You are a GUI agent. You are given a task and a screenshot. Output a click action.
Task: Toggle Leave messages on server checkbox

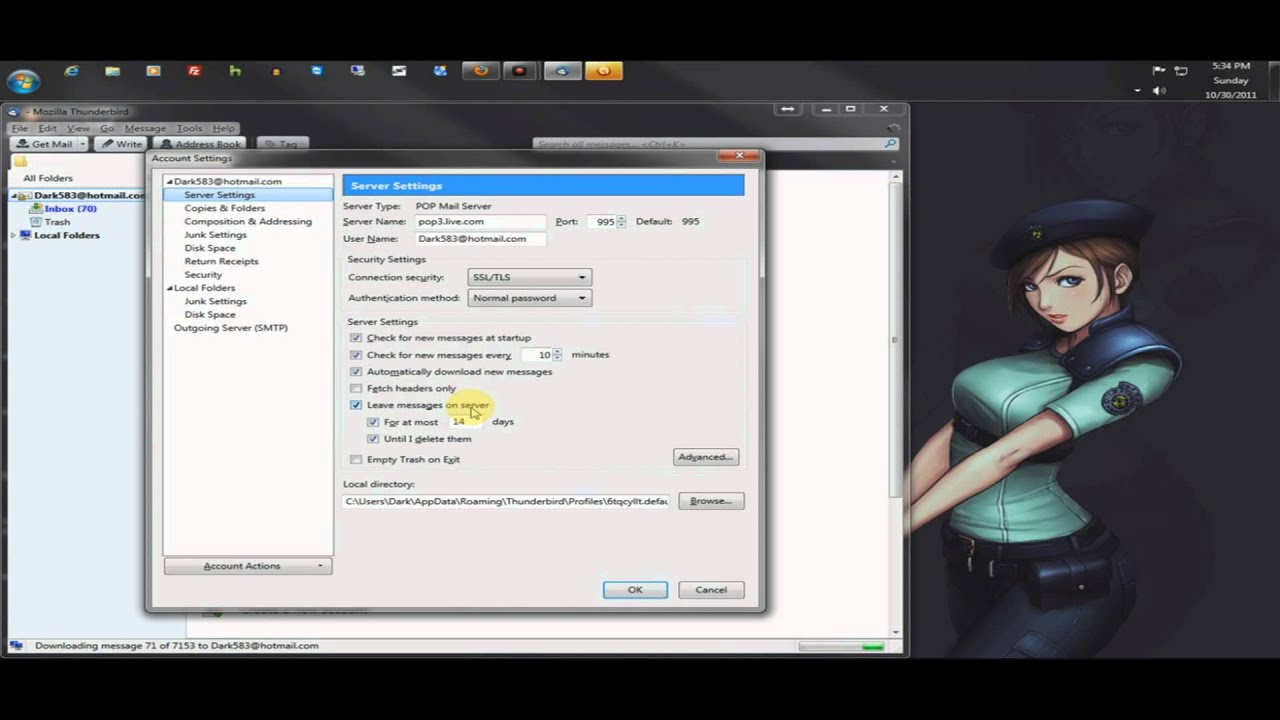click(356, 405)
